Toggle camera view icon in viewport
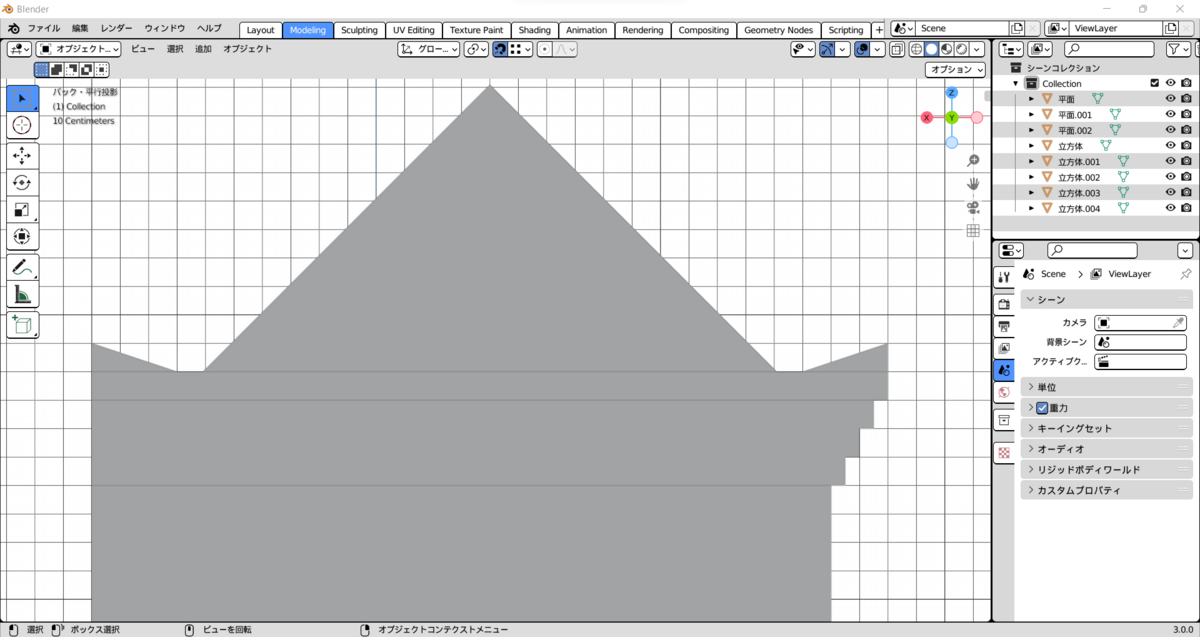Image resolution: width=1200 pixels, height=637 pixels. point(972,207)
